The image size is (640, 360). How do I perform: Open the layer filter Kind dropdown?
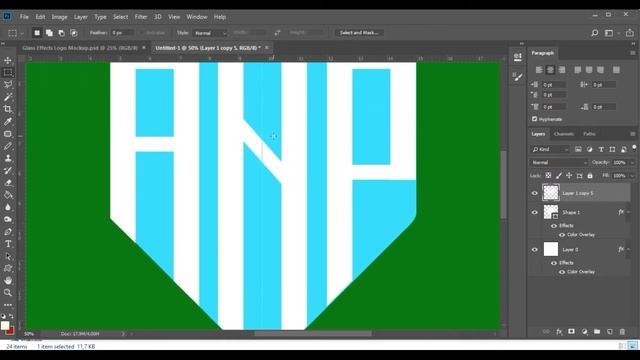549,149
